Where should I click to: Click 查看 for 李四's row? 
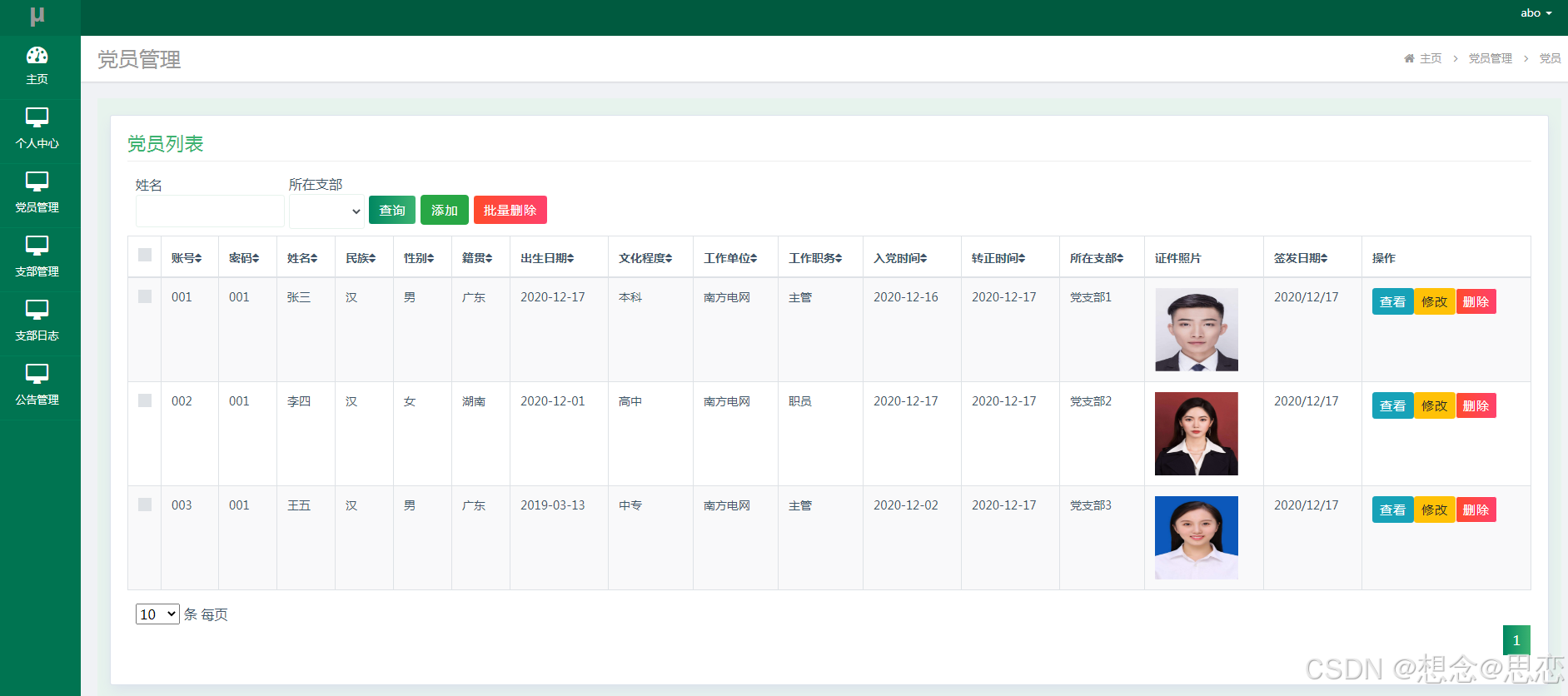tap(1392, 405)
